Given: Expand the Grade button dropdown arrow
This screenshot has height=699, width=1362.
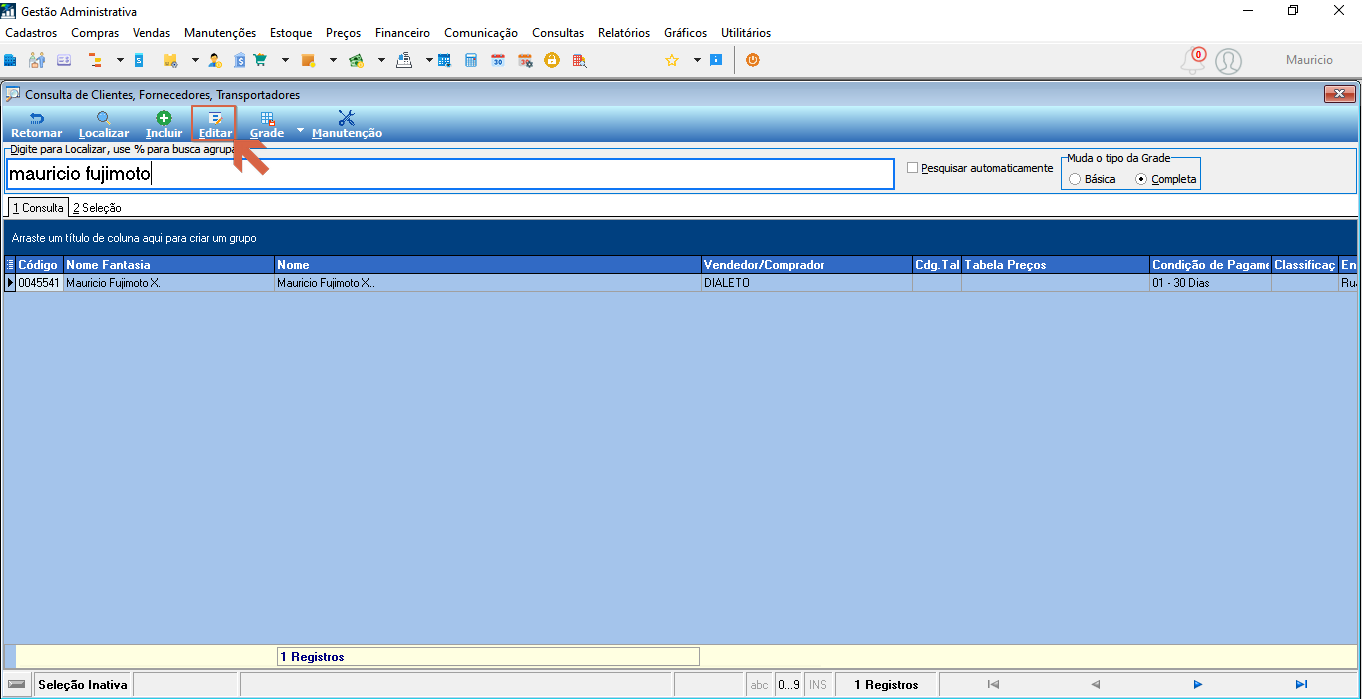Looking at the screenshot, I should click(x=300, y=130).
